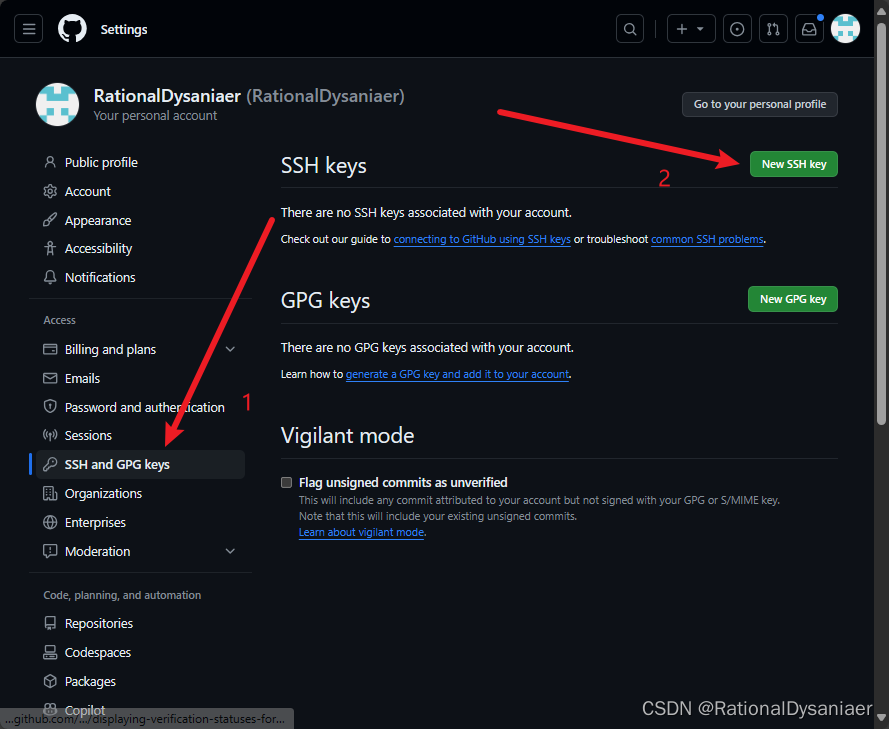Open Appearance settings

pos(141,221)
